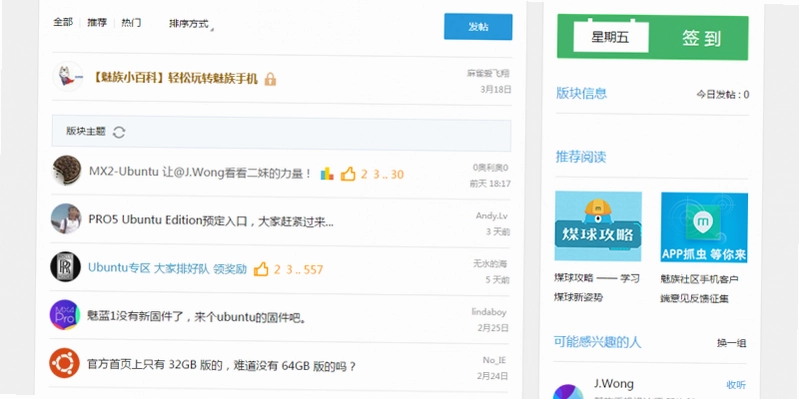The image size is (799, 399).
Task: Click author name 无水的海
Action: tap(490, 263)
